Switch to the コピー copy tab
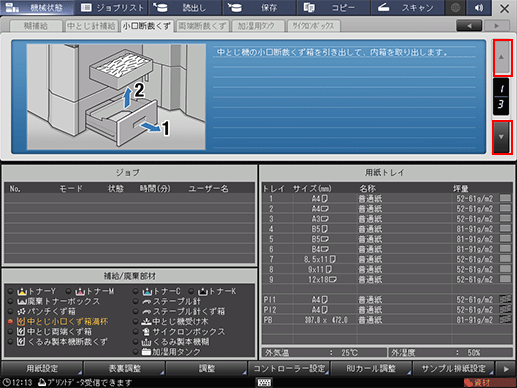 click(x=333, y=8)
